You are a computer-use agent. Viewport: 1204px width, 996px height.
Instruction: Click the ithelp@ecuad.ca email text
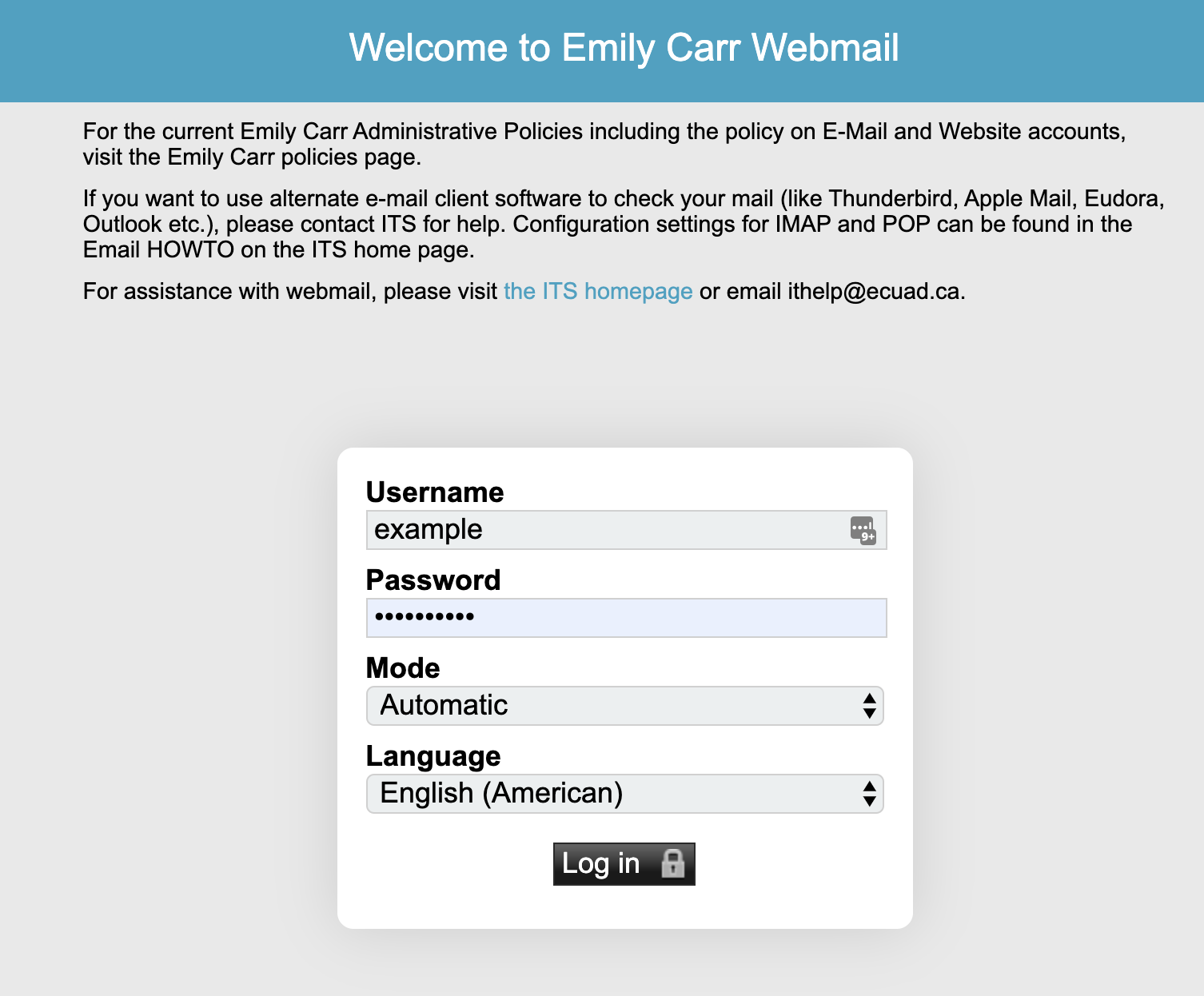[x=875, y=291]
